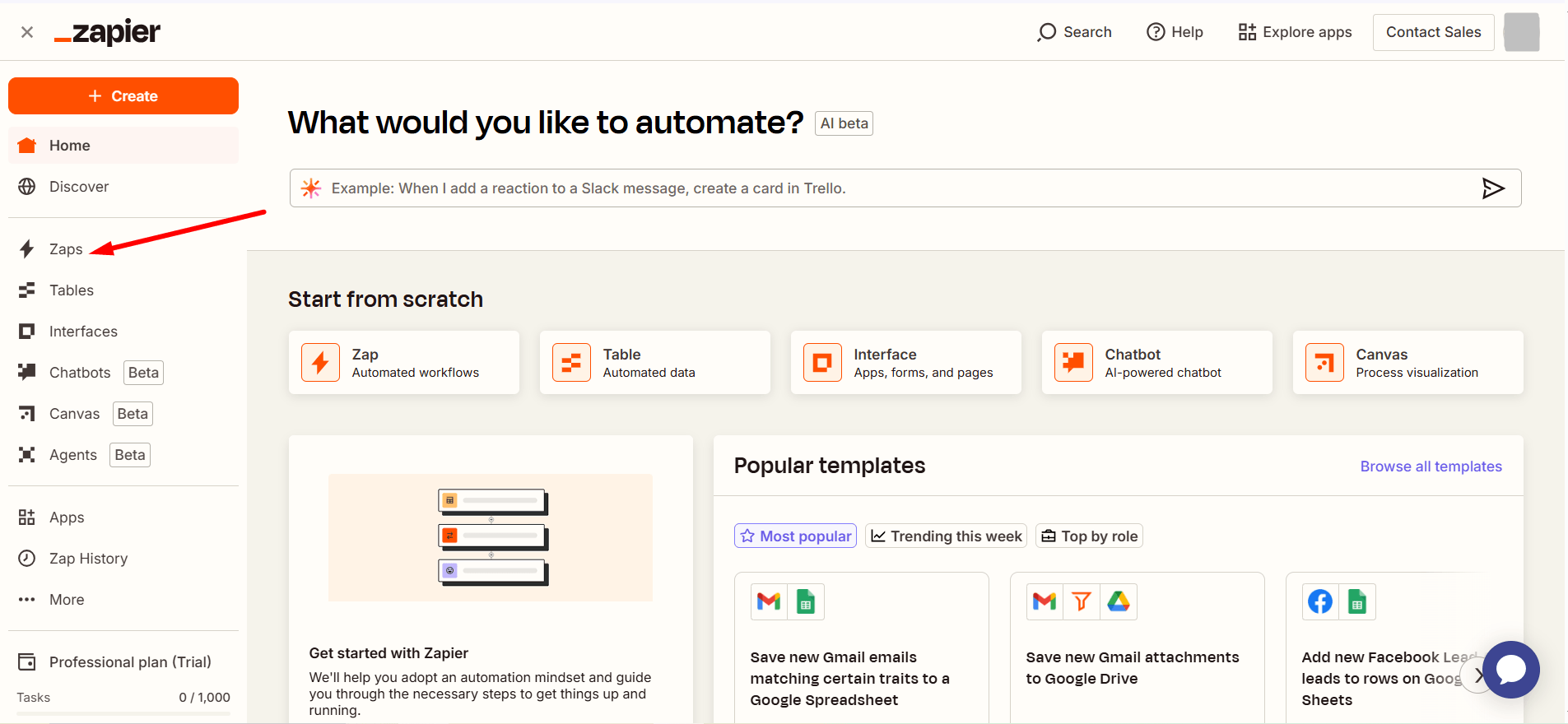Open Save new Gmail attachments template
Screen dimensions: 1568x724
[x=1138, y=648]
